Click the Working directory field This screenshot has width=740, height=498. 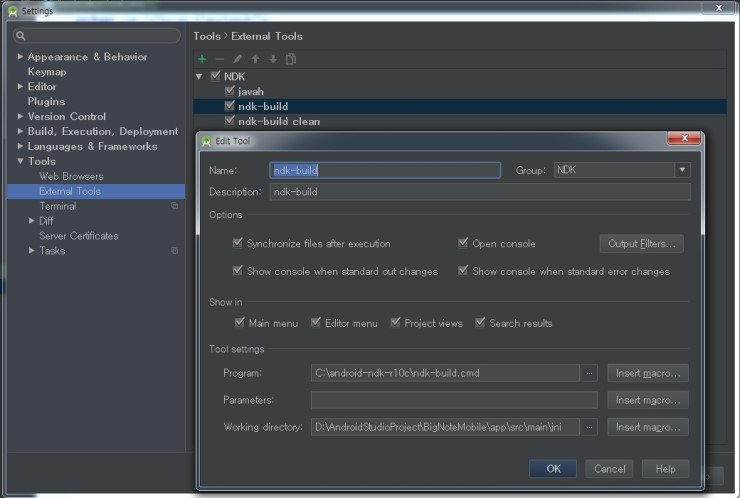[445, 427]
